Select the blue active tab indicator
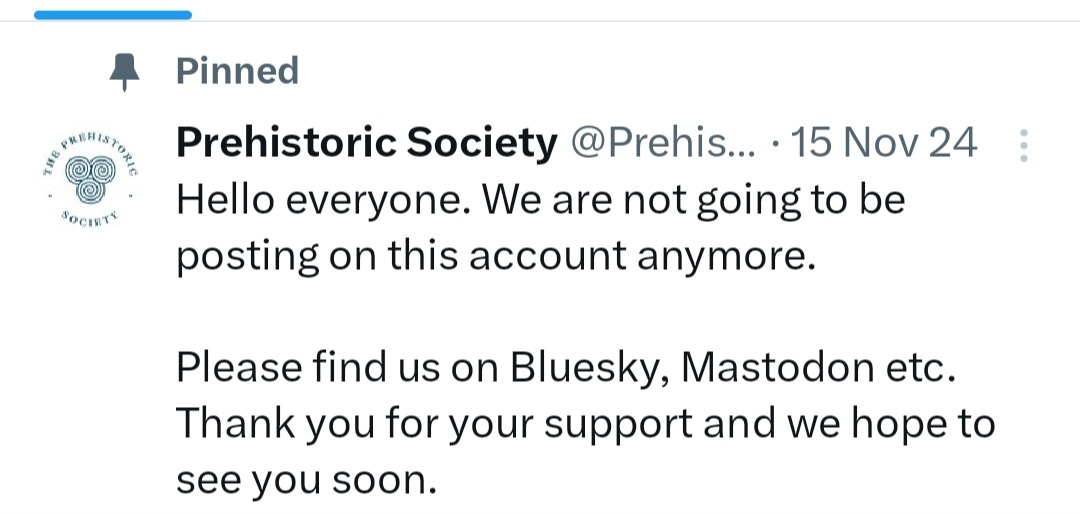 (97, 15)
